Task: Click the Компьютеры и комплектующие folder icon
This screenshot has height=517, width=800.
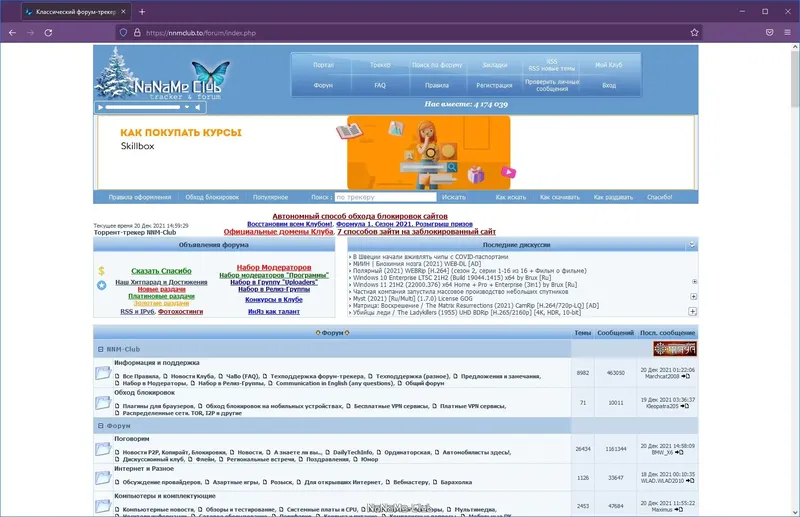Action: [x=103, y=506]
